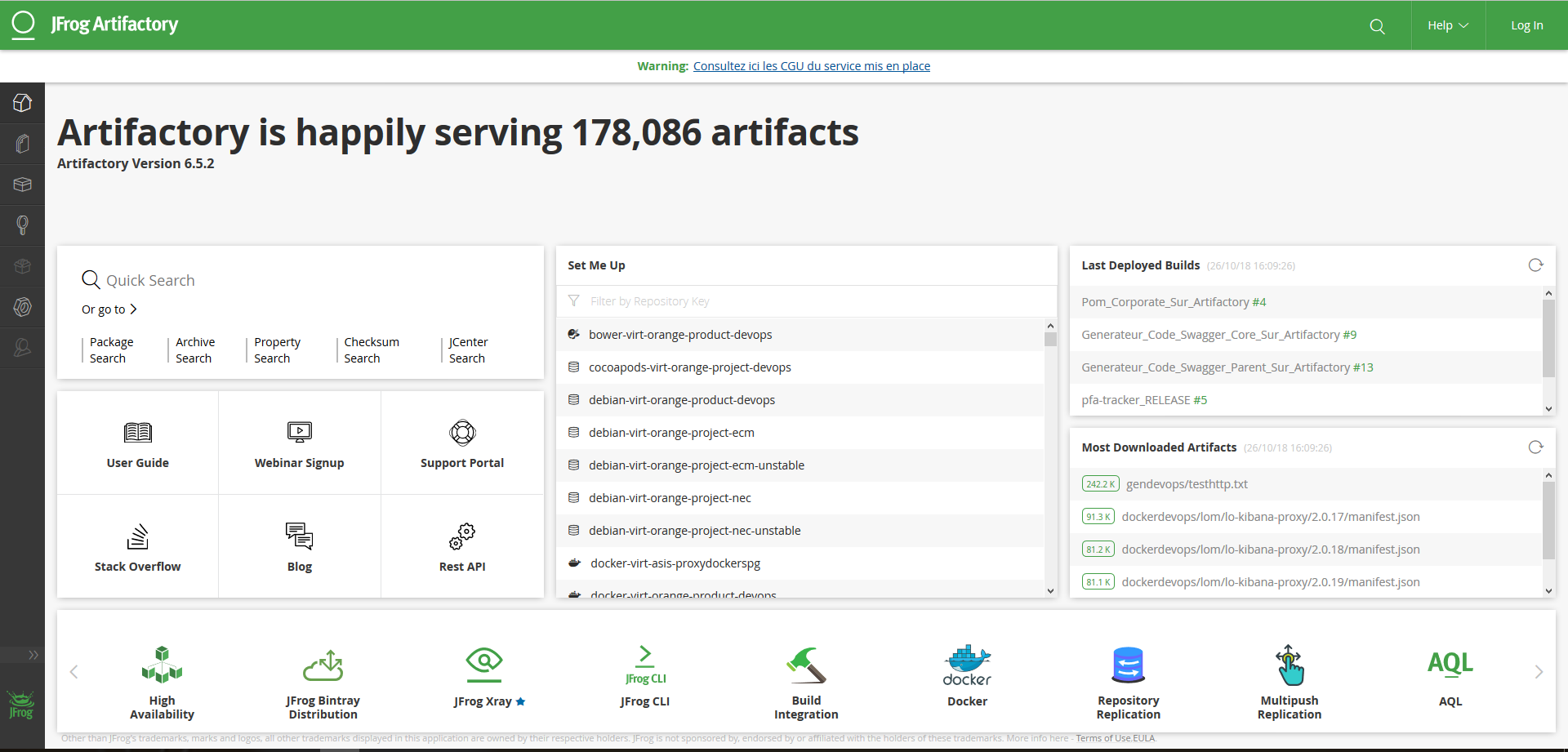The width and height of the screenshot is (1568, 752).
Task: Select bower-virt-orange-product-devops repository
Action: click(x=800, y=335)
